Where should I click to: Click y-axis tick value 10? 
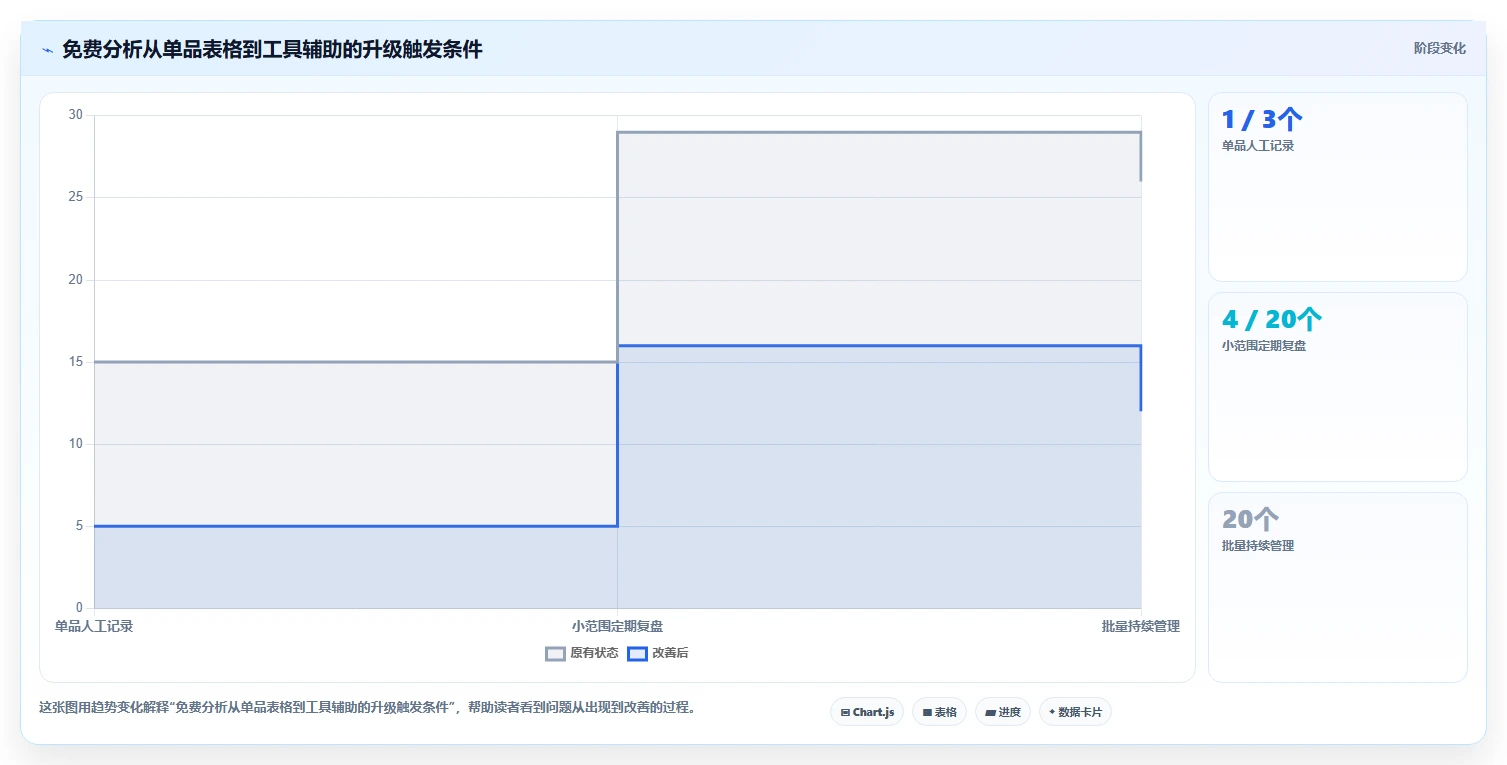(76, 444)
